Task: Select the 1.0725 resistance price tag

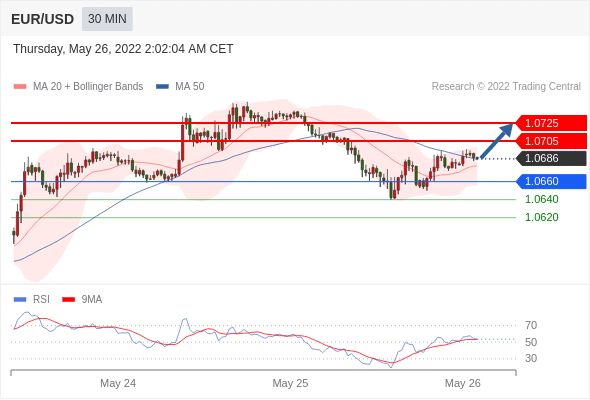Action: pos(551,123)
